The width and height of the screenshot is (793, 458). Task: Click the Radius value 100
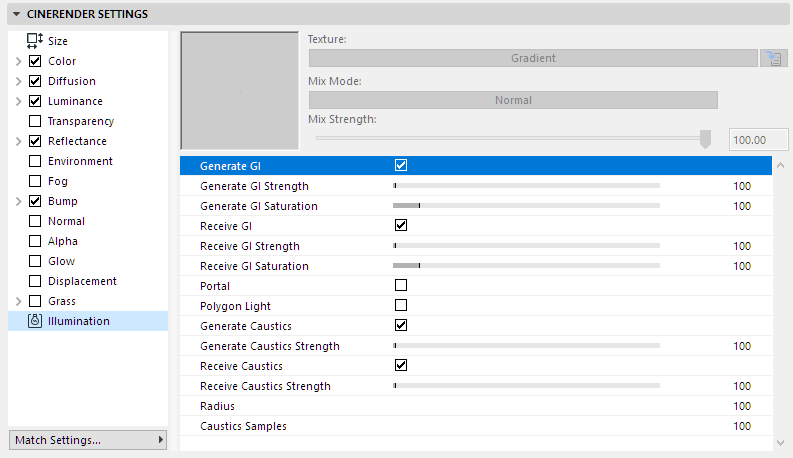coord(742,406)
